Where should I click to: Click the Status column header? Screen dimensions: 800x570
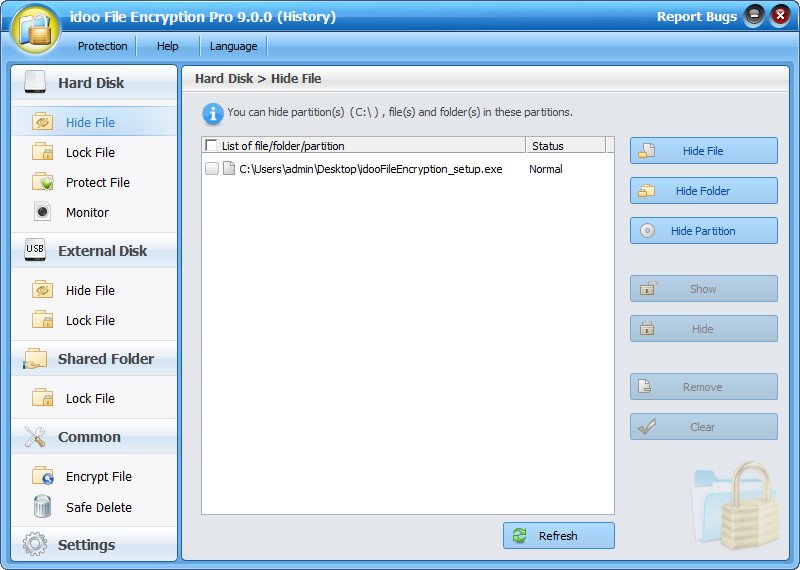point(565,145)
